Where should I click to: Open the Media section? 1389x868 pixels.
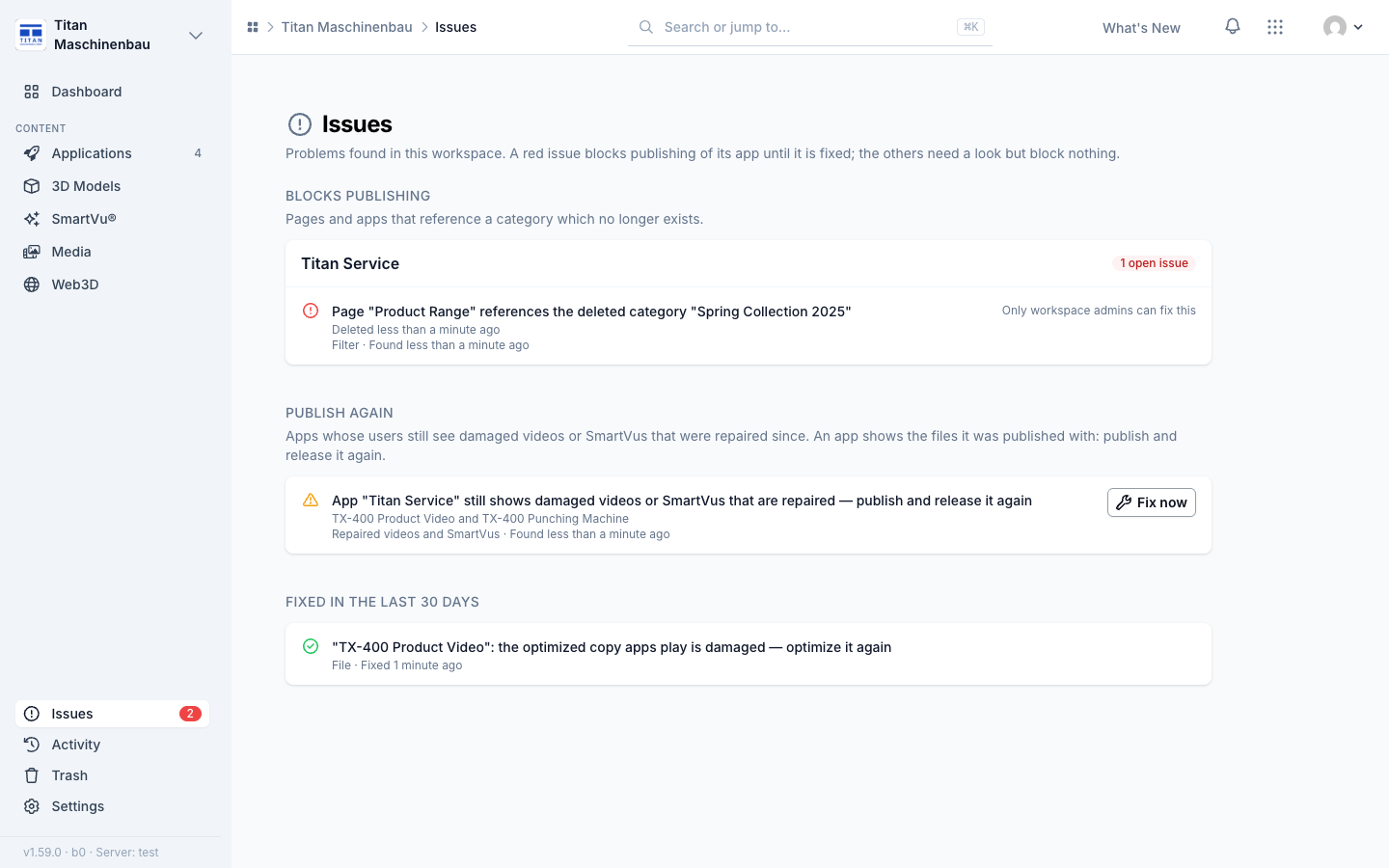(112, 252)
